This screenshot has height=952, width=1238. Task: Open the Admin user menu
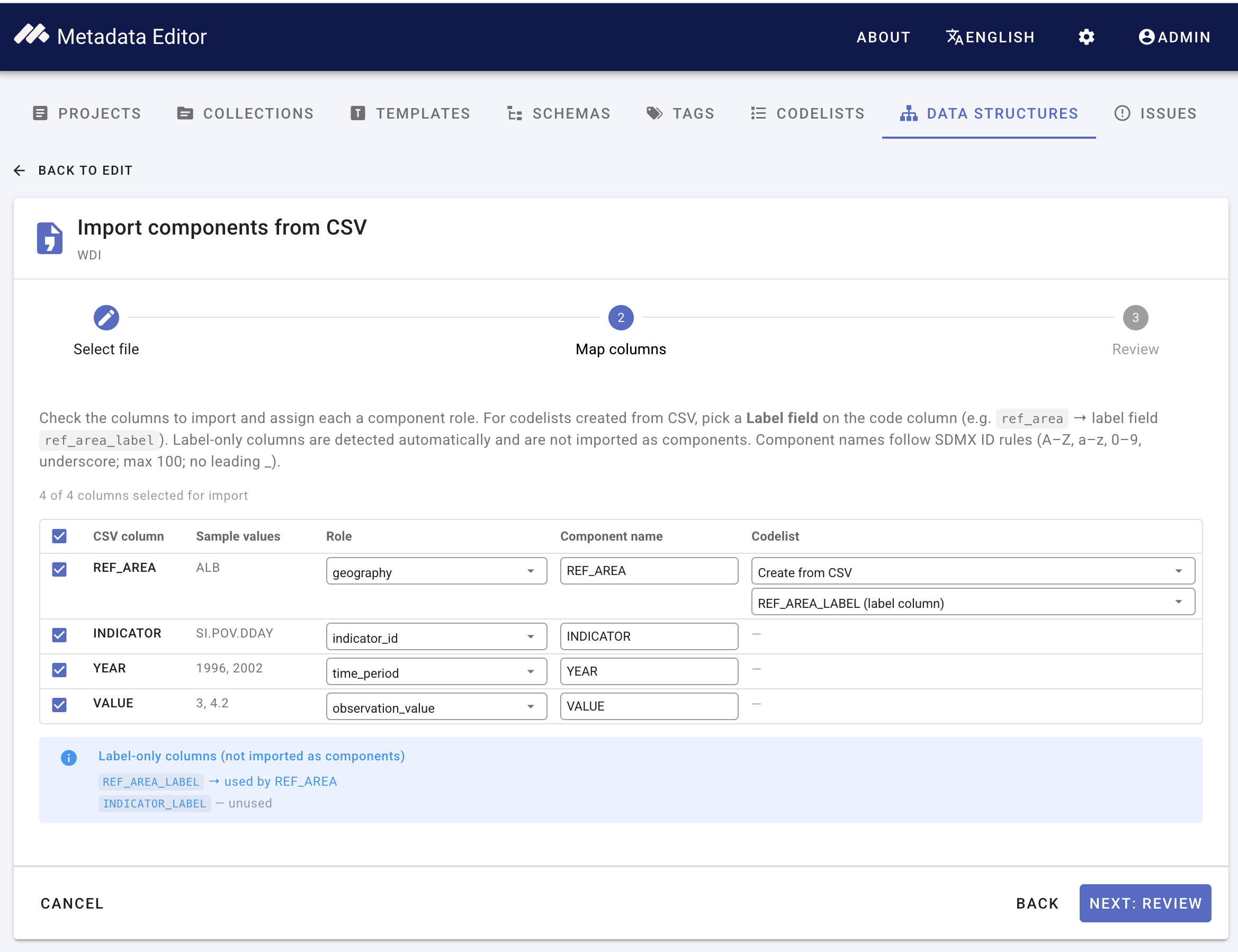point(1174,37)
